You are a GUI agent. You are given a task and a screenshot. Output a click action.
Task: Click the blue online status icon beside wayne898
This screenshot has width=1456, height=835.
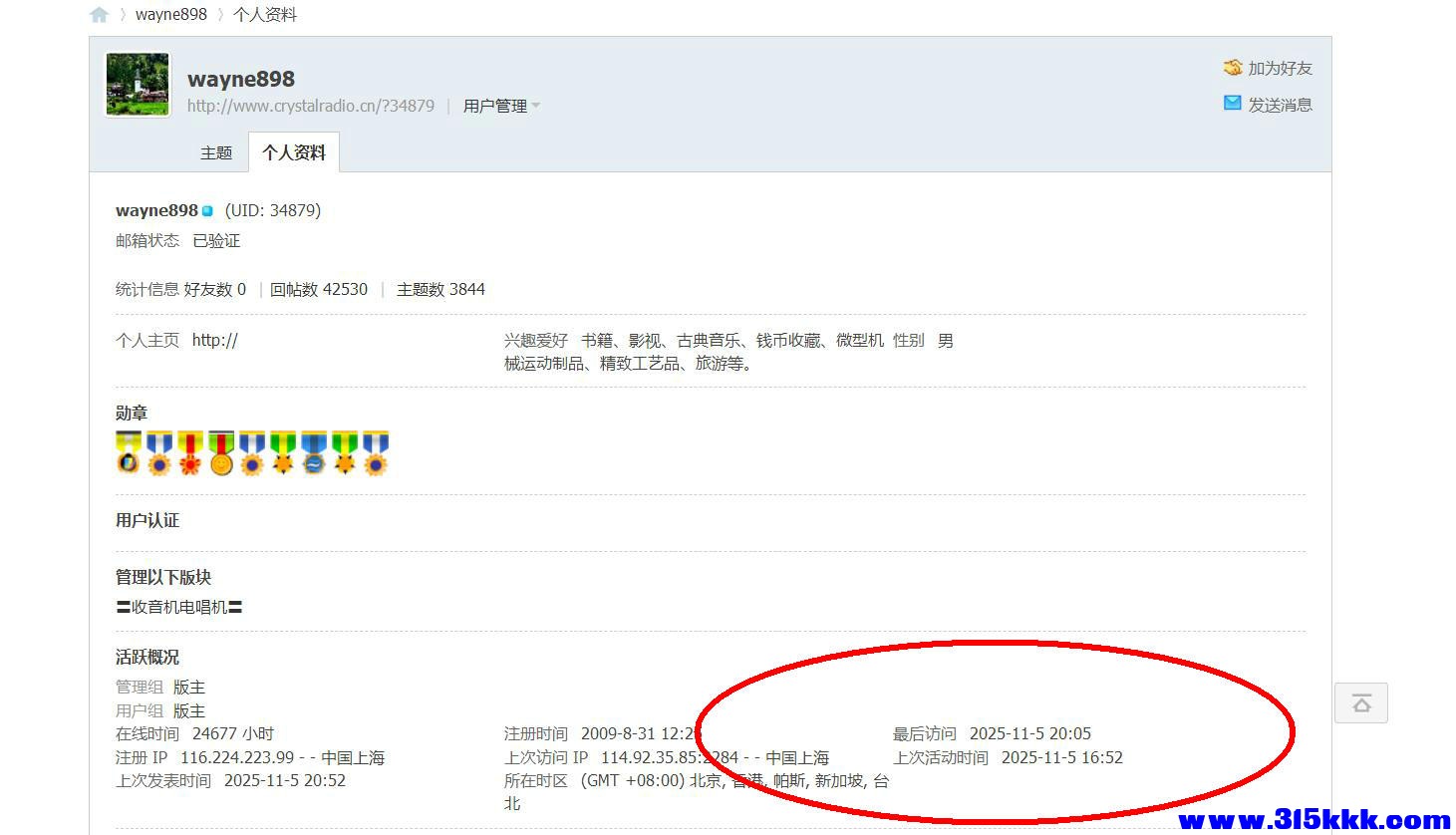(207, 209)
